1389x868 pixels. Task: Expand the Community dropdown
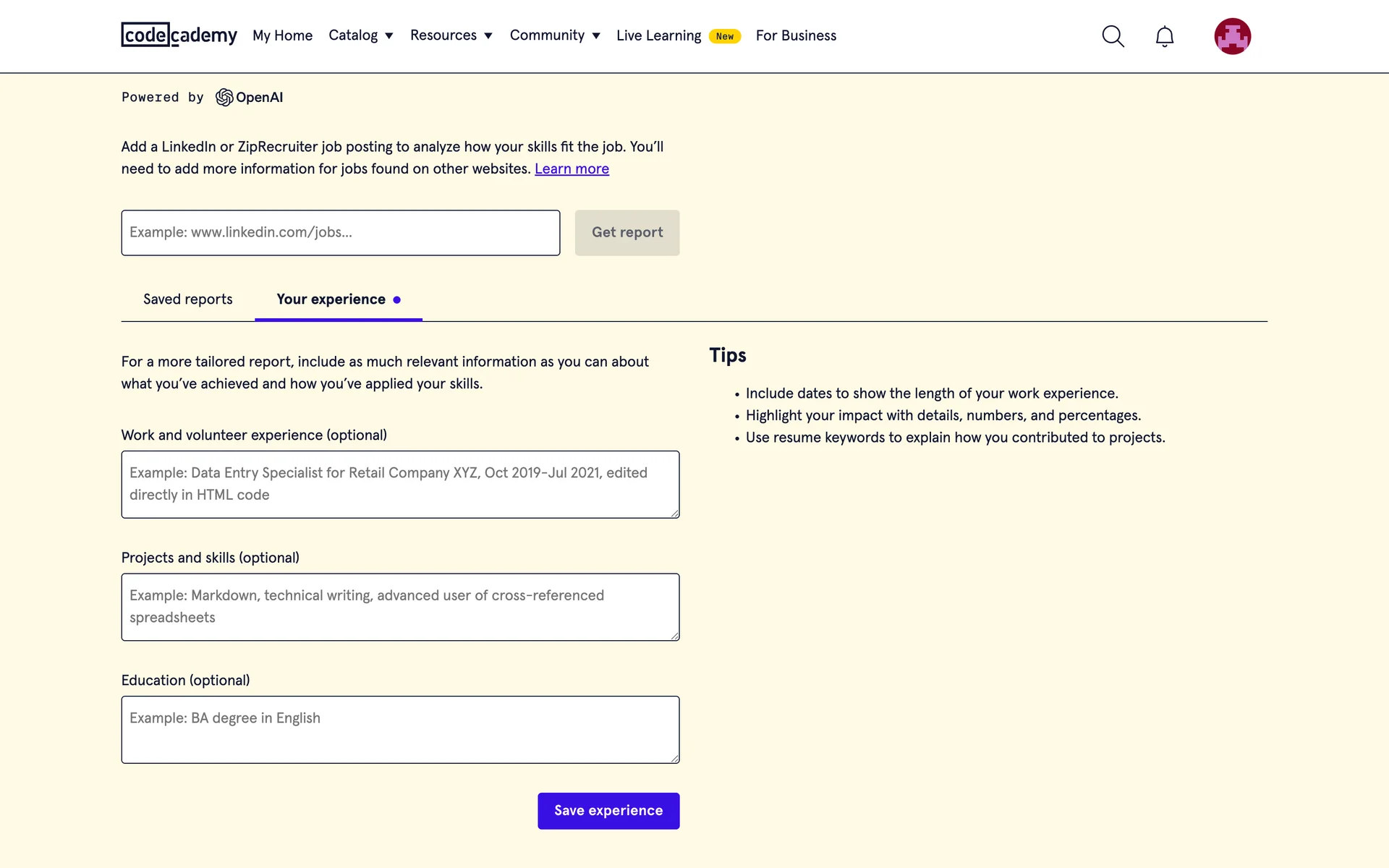coord(555,35)
